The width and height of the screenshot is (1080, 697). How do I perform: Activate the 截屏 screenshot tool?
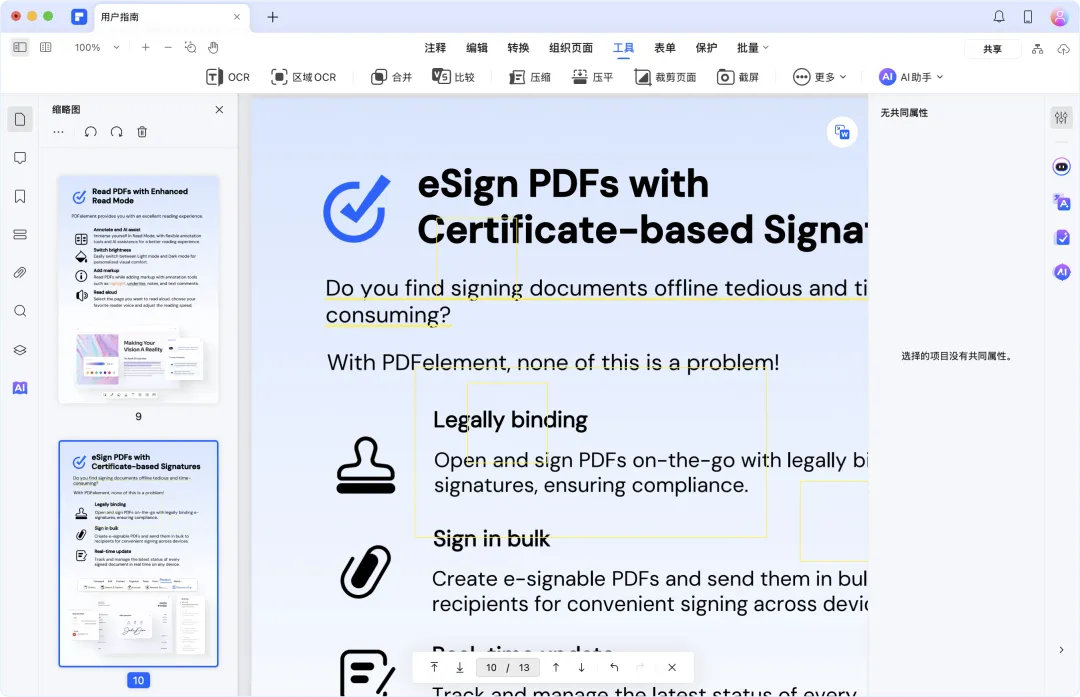click(738, 77)
